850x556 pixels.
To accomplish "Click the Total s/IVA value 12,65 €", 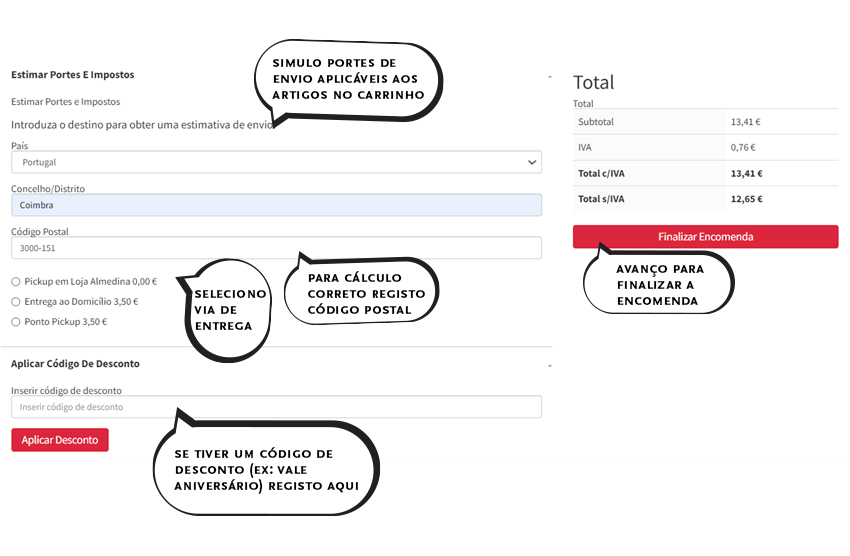I will 746,199.
